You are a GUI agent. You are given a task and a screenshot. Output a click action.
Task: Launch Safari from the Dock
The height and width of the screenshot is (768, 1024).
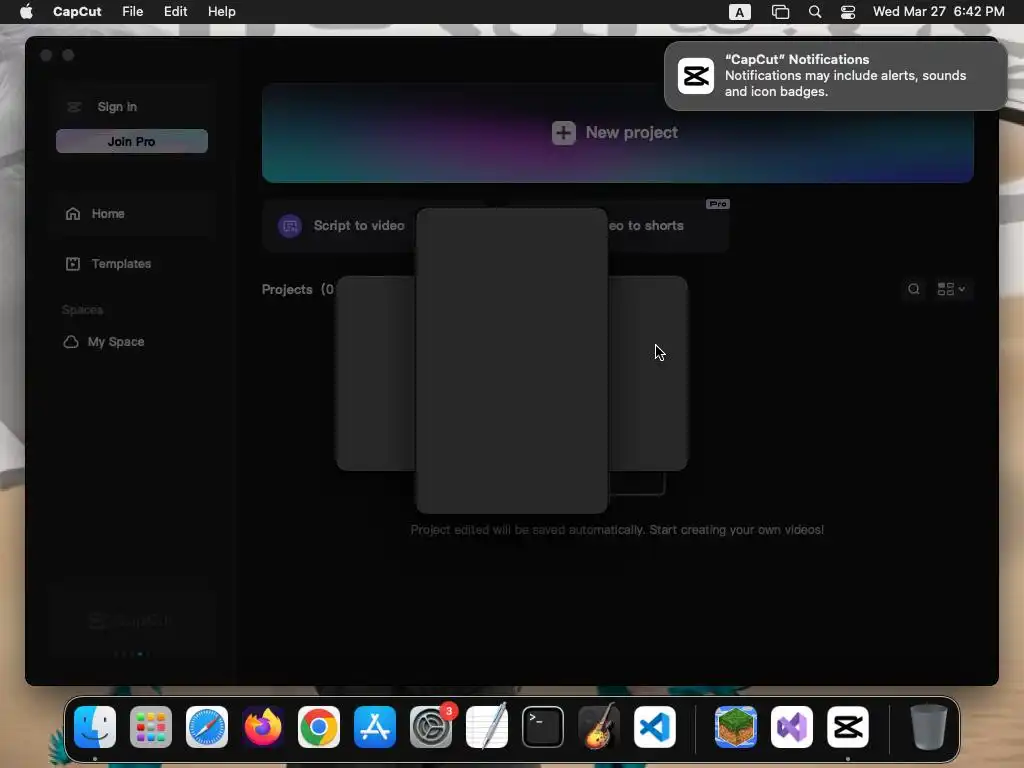(207, 727)
